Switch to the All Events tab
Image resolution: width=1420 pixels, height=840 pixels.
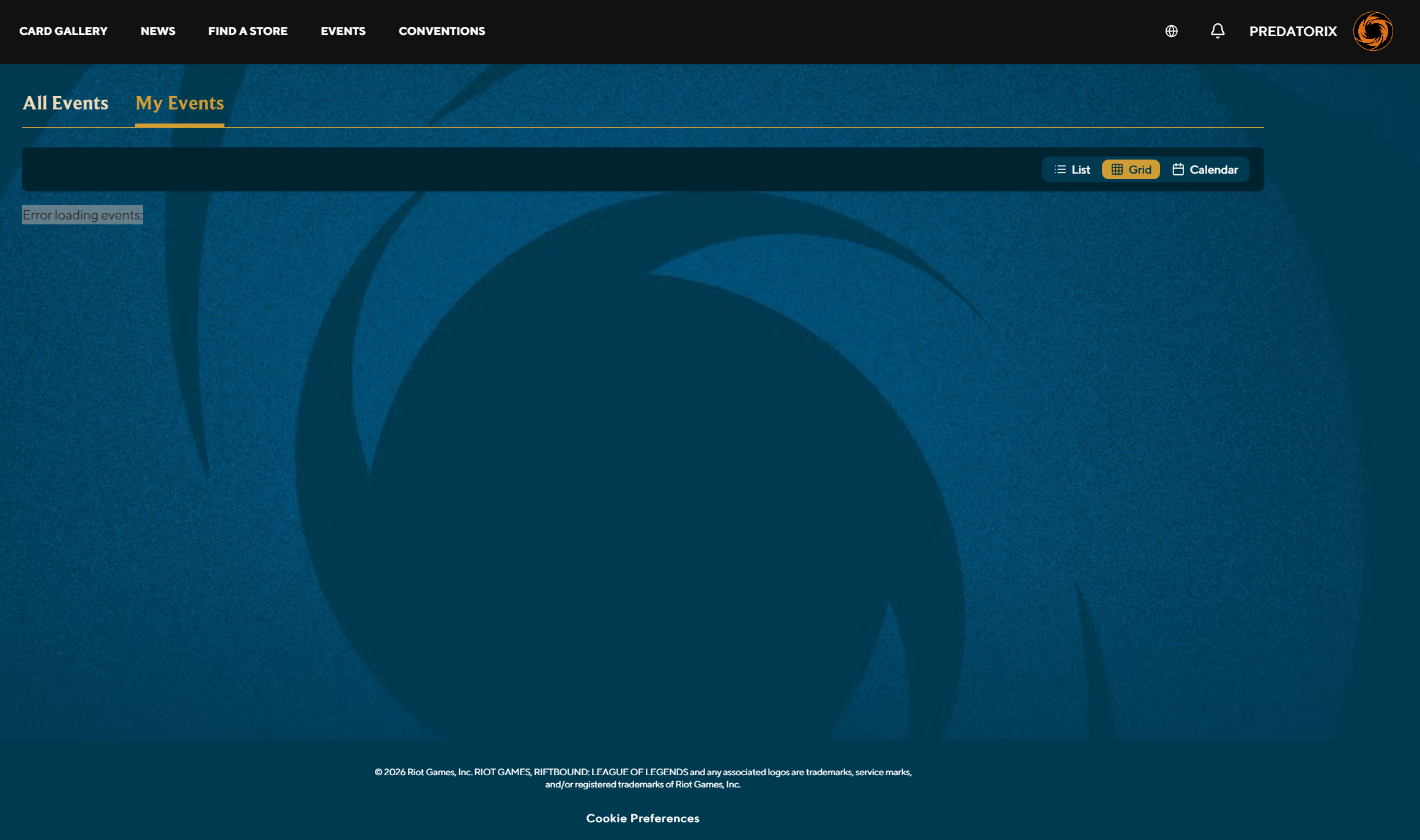[x=65, y=103]
